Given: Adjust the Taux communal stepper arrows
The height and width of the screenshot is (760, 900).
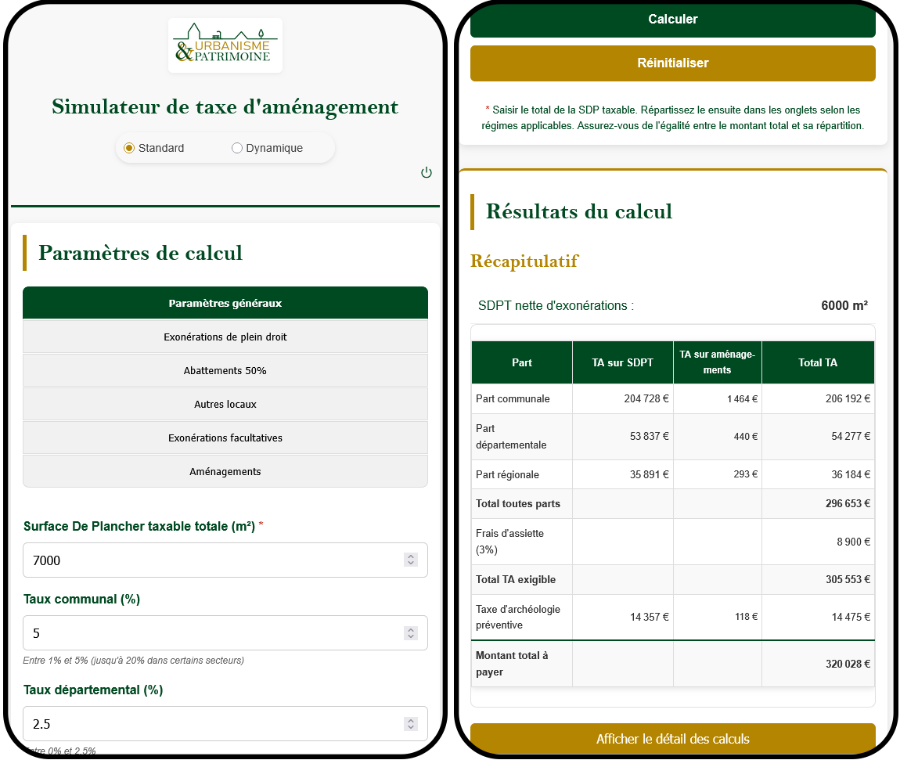Looking at the screenshot, I should point(410,633).
